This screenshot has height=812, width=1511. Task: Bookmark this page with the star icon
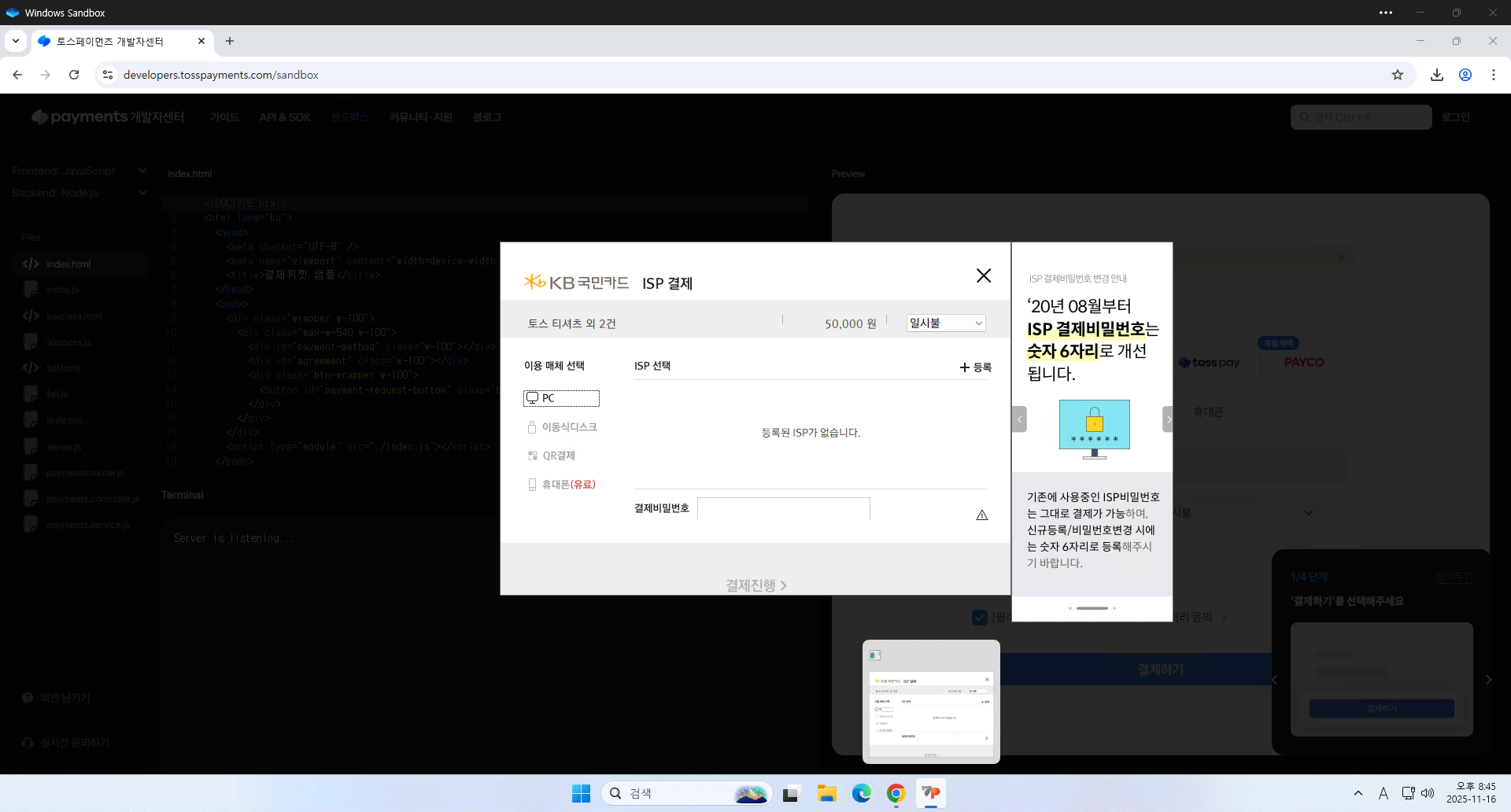pyautogui.click(x=1398, y=75)
